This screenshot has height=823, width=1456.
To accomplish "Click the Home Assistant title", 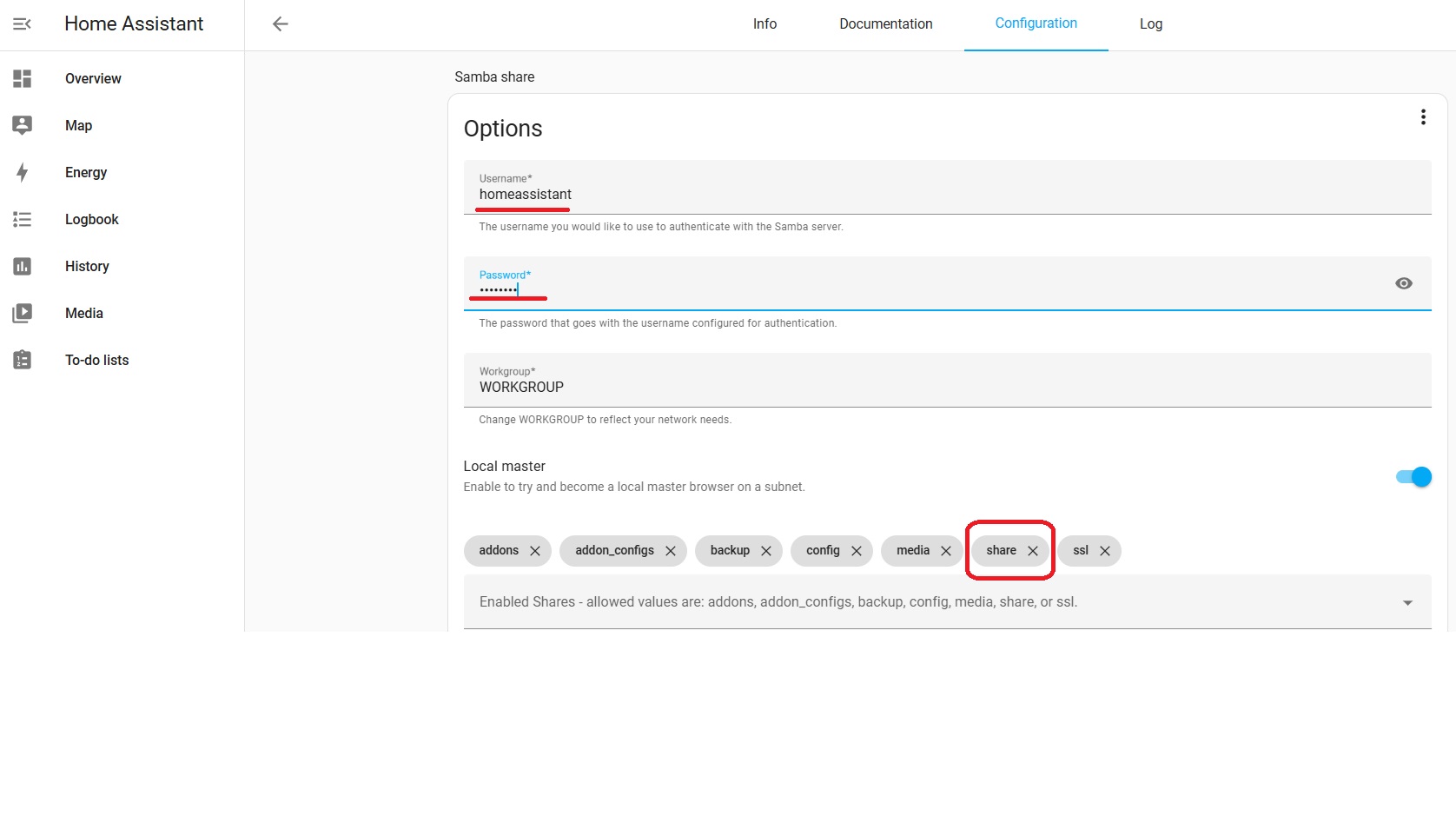I will [x=134, y=24].
